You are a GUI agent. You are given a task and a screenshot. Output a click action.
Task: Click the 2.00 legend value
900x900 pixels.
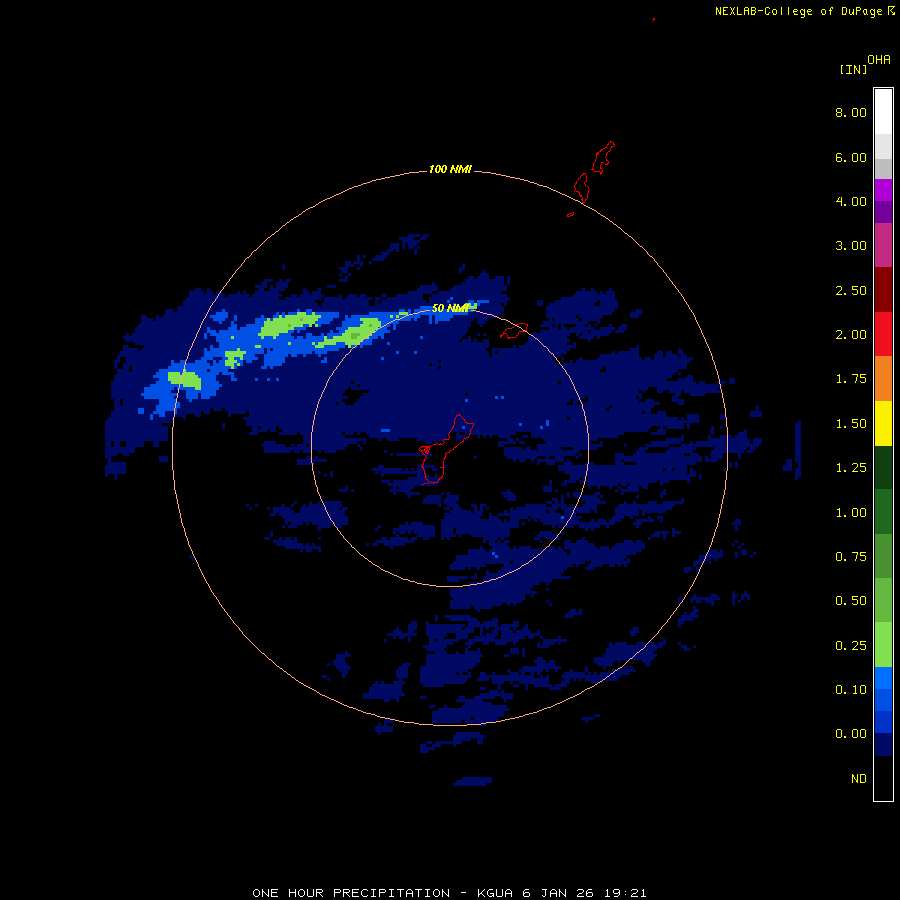coord(851,335)
